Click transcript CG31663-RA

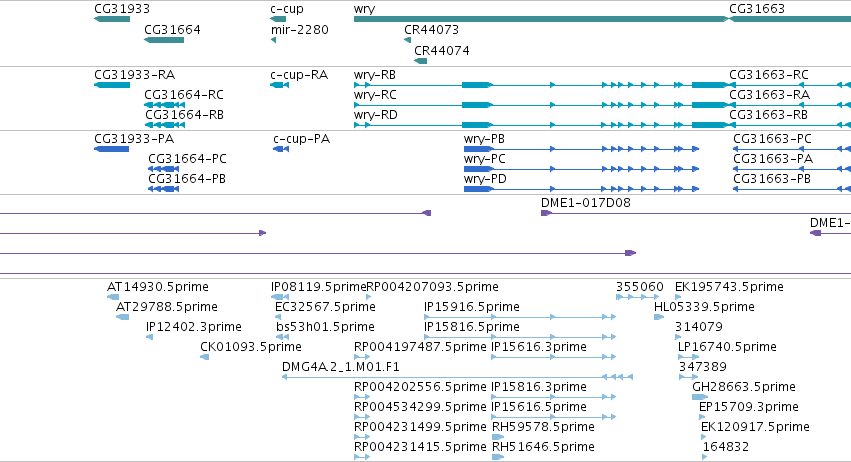pos(770,95)
